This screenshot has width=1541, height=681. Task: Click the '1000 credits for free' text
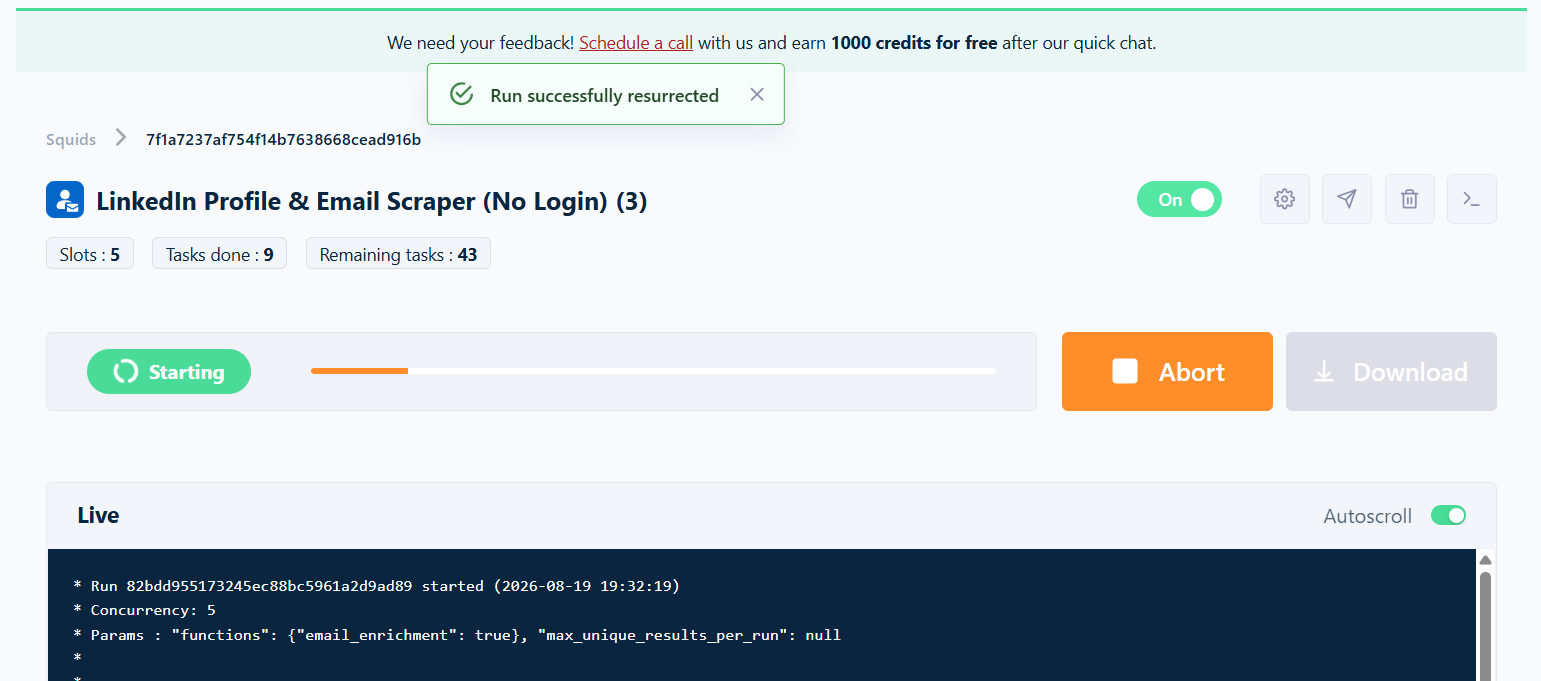914,43
